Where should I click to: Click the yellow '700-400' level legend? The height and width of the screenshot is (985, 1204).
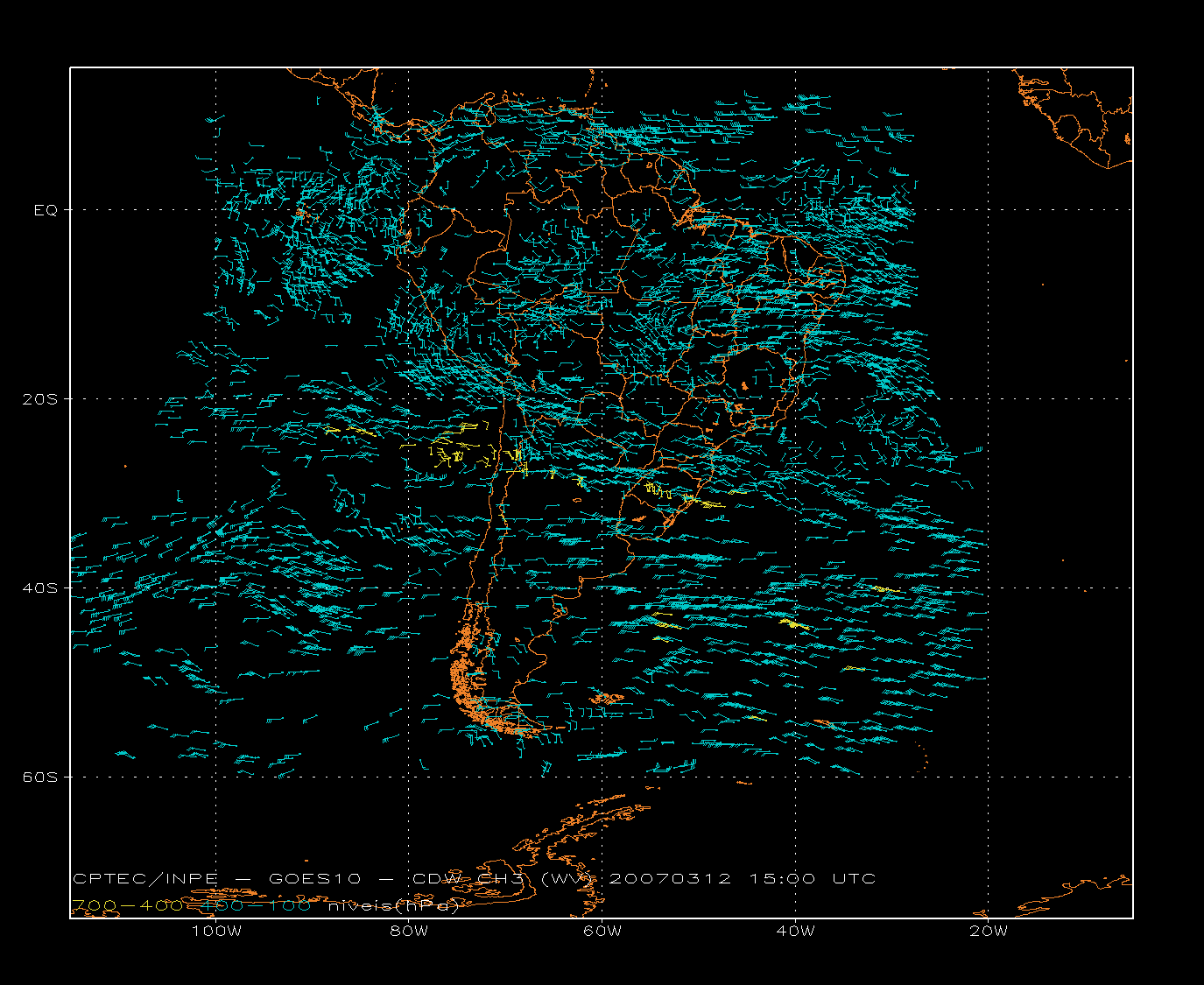point(127,906)
